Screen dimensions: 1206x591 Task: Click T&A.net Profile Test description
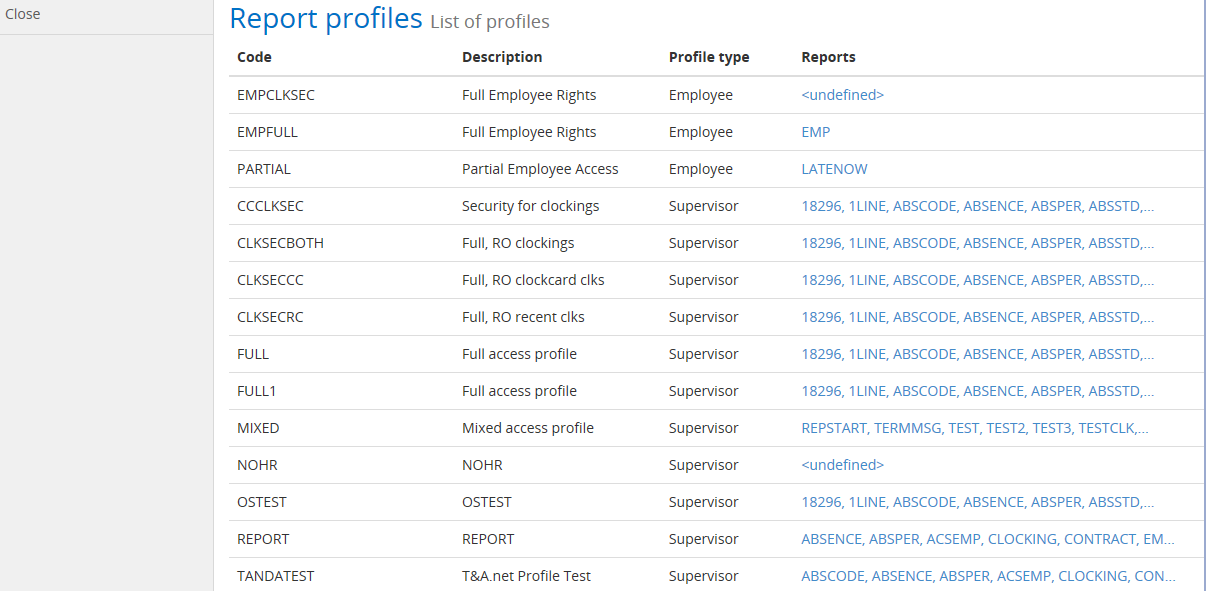(x=526, y=576)
